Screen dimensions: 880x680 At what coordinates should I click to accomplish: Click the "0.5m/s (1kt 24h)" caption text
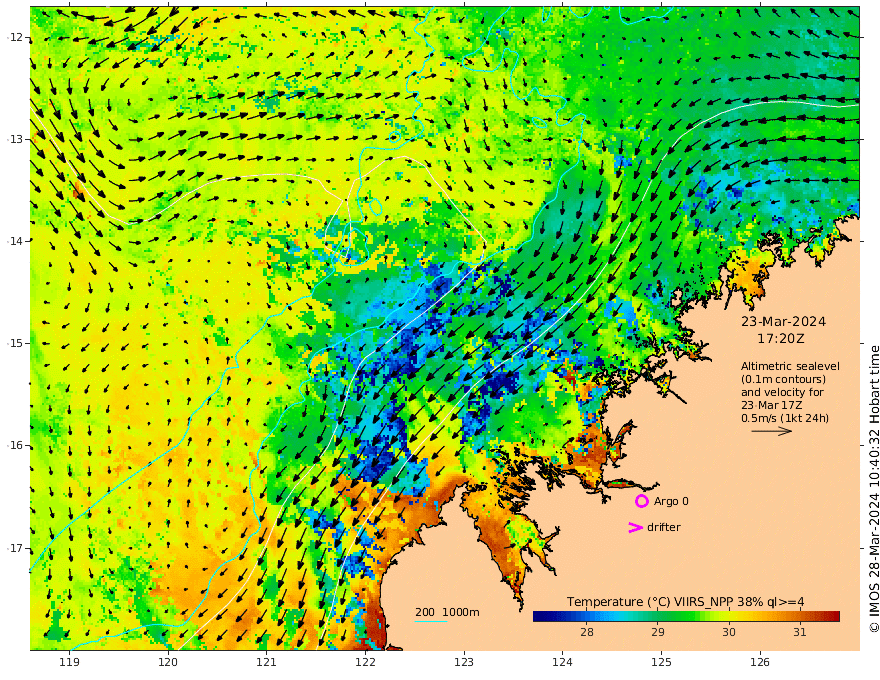click(x=785, y=418)
